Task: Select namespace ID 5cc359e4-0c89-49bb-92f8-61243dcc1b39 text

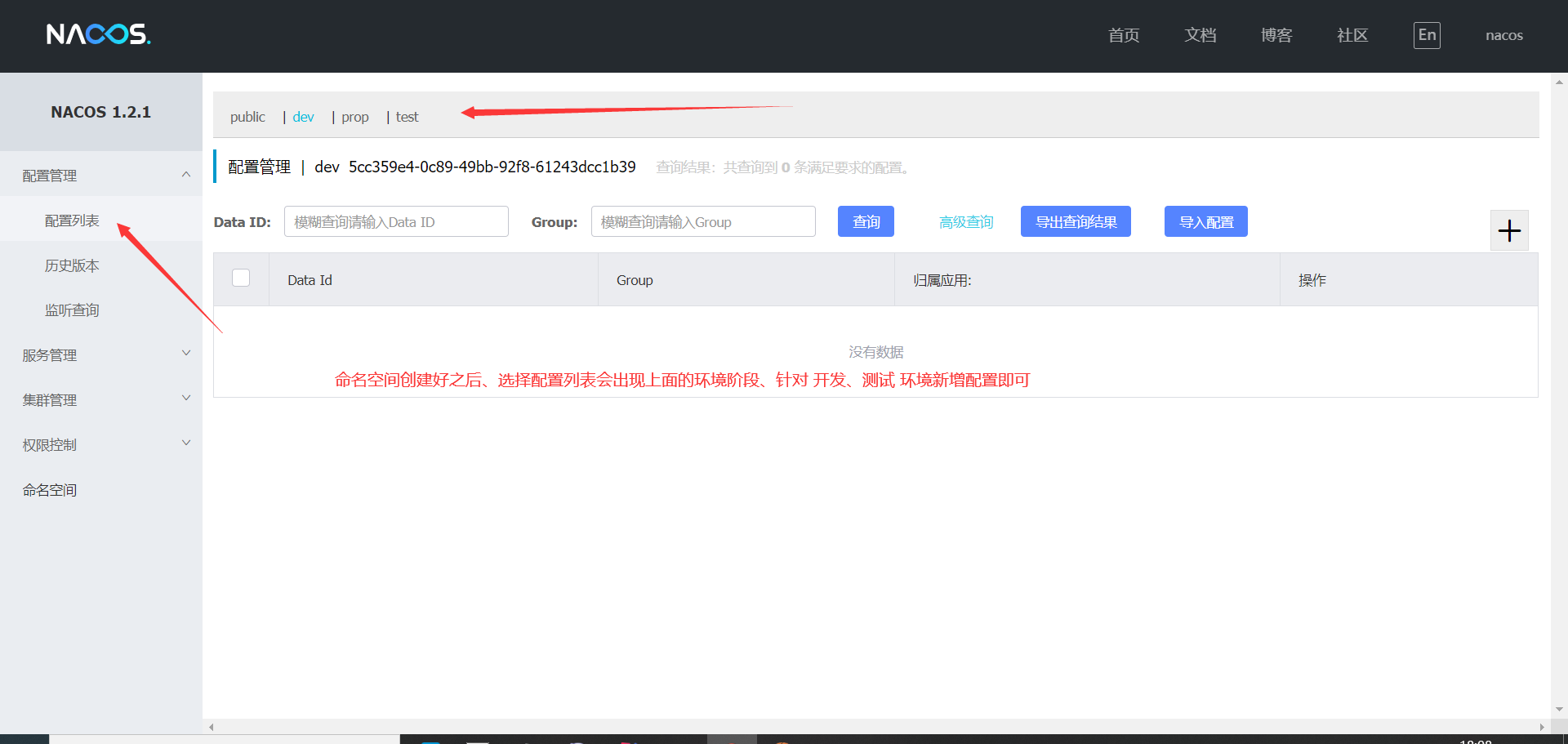Action: [492, 167]
